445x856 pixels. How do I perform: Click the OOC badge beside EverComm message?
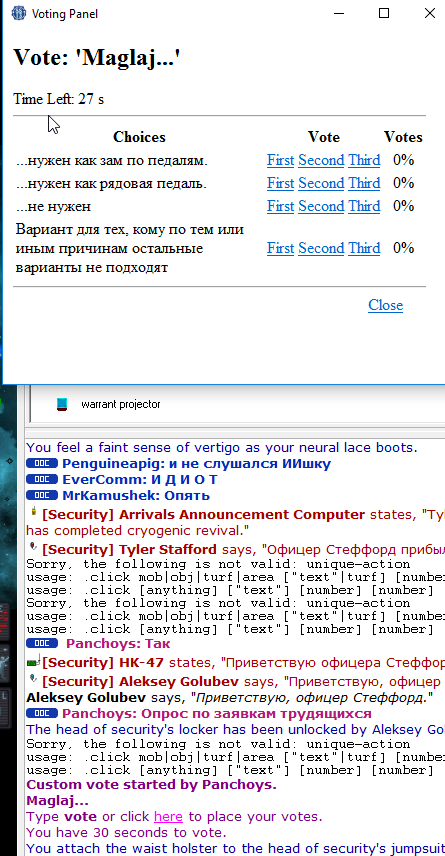pyautogui.click(x=42, y=480)
